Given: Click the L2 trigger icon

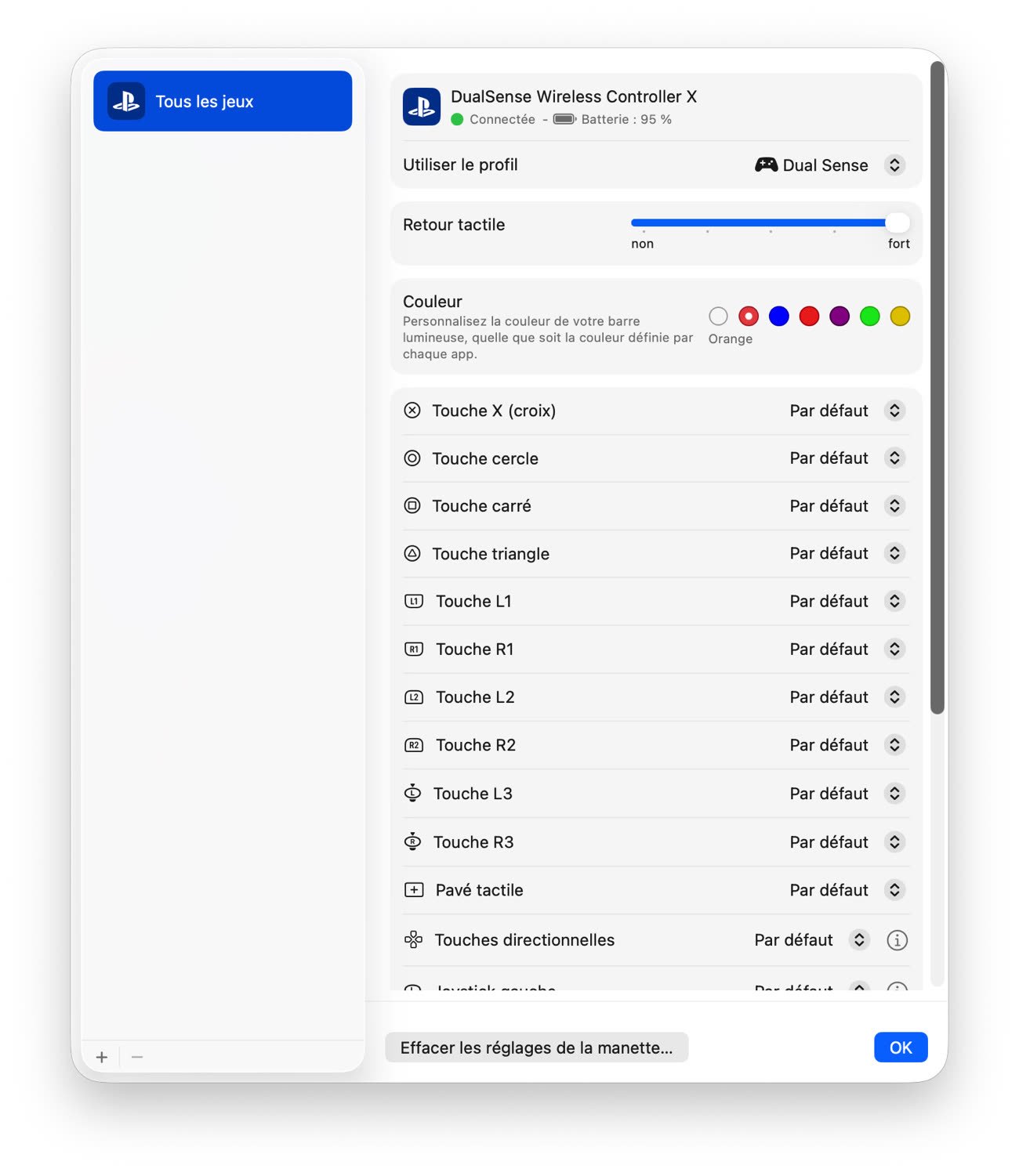Looking at the screenshot, I should [x=414, y=697].
